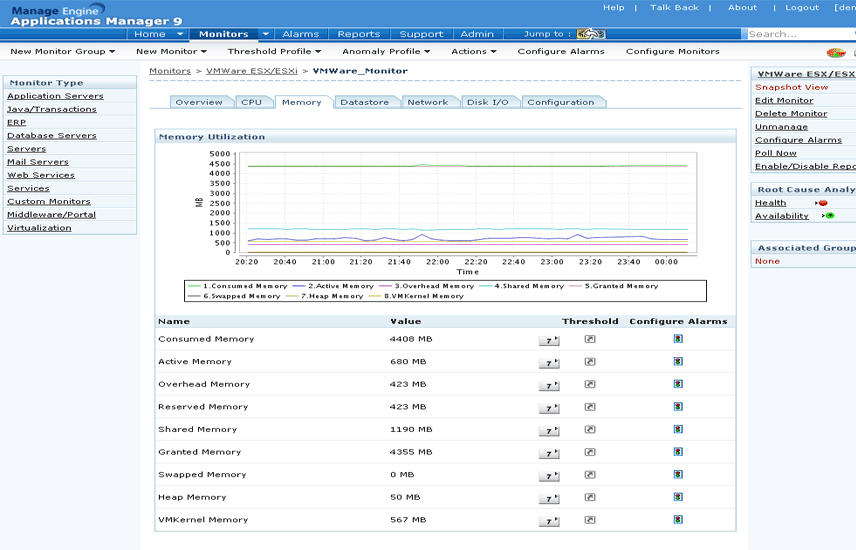Open the 7-day report for Shared Memory
The height and width of the screenshot is (550, 856).
[x=549, y=430]
